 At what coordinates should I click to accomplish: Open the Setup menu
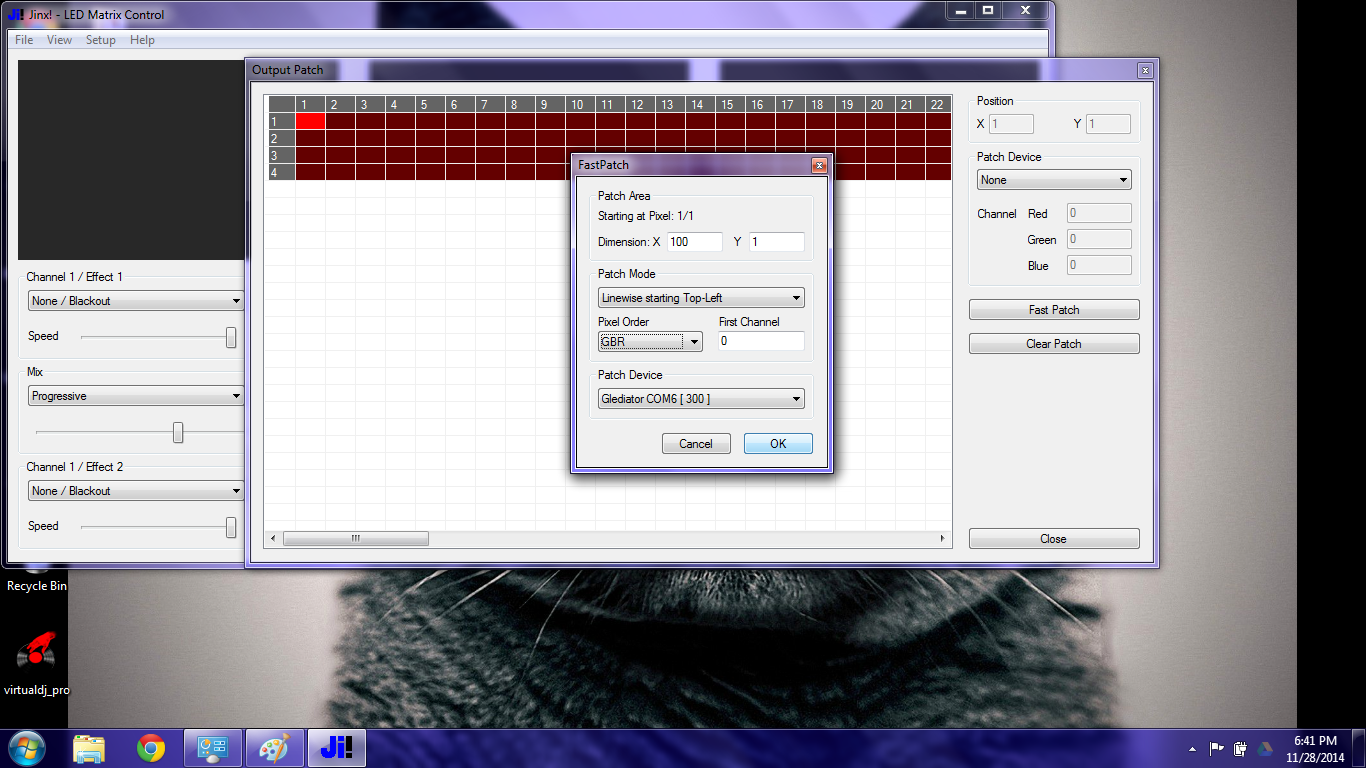(x=100, y=40)
